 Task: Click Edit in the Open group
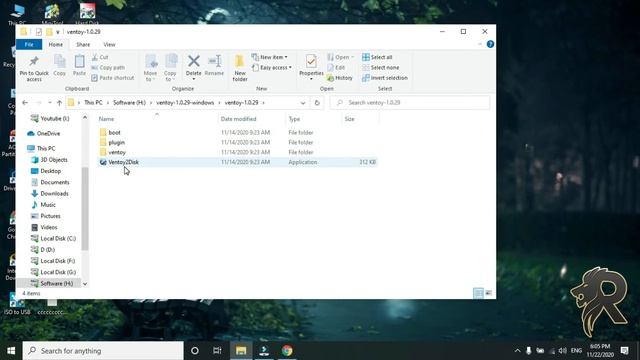336,67
